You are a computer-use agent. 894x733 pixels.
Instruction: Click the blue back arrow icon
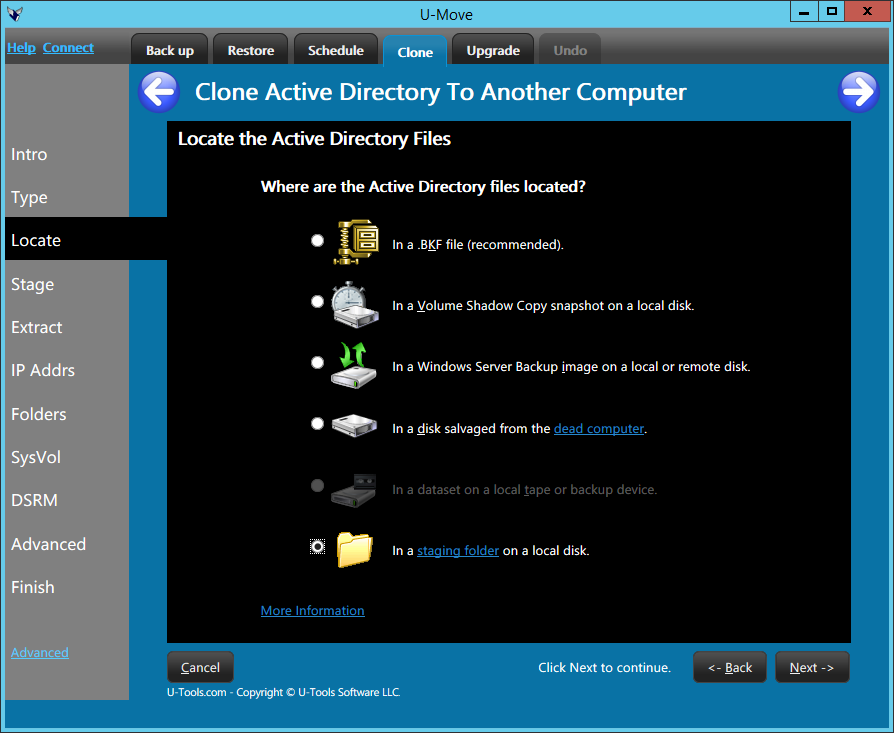pyautogui.click(x=159, y=92)
